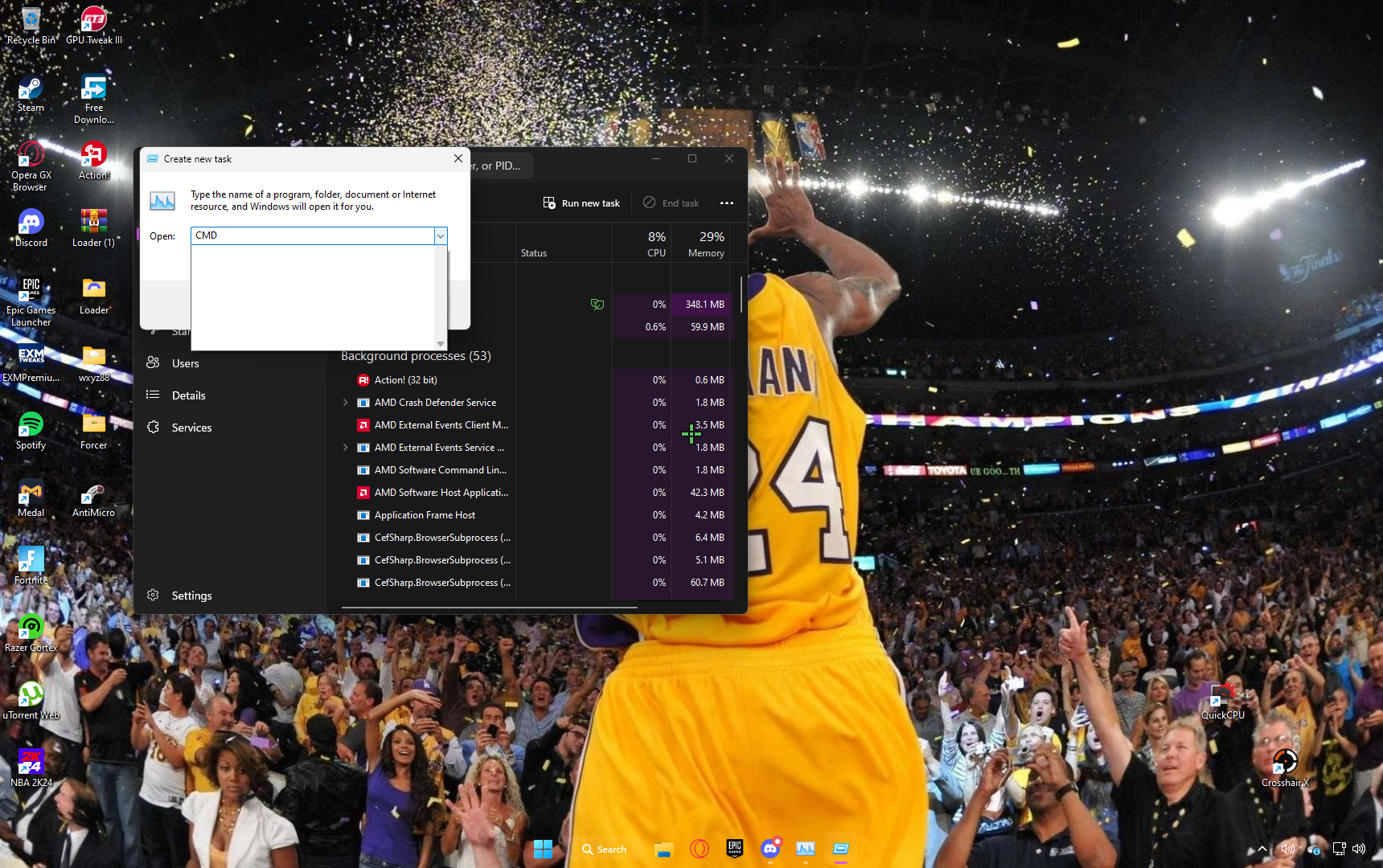Open the Windows Start menu
This screenshot has height=868, width=1383.
544,849
